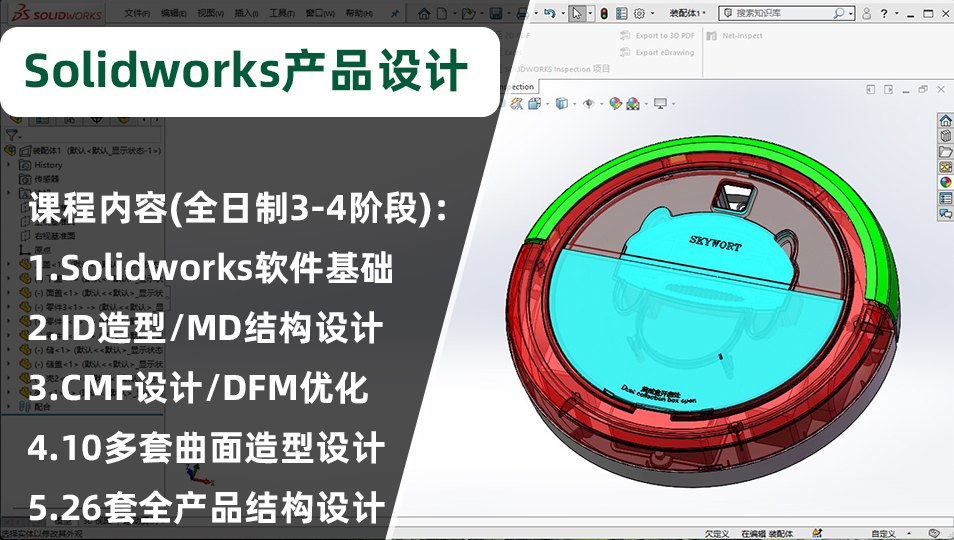Click the Undo arrow icon
The width and height of the screenshot is (954, 540).
coord(549,13)
